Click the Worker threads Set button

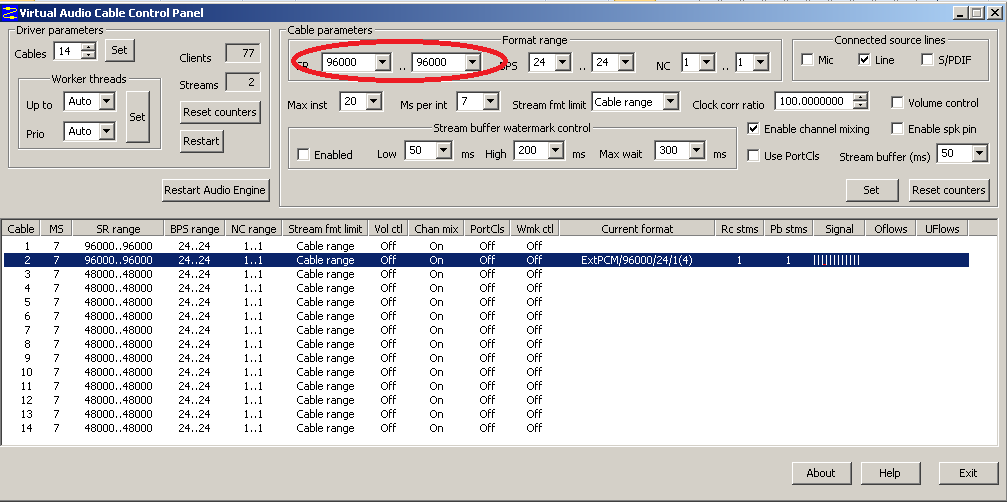click(x=137, y=117)
